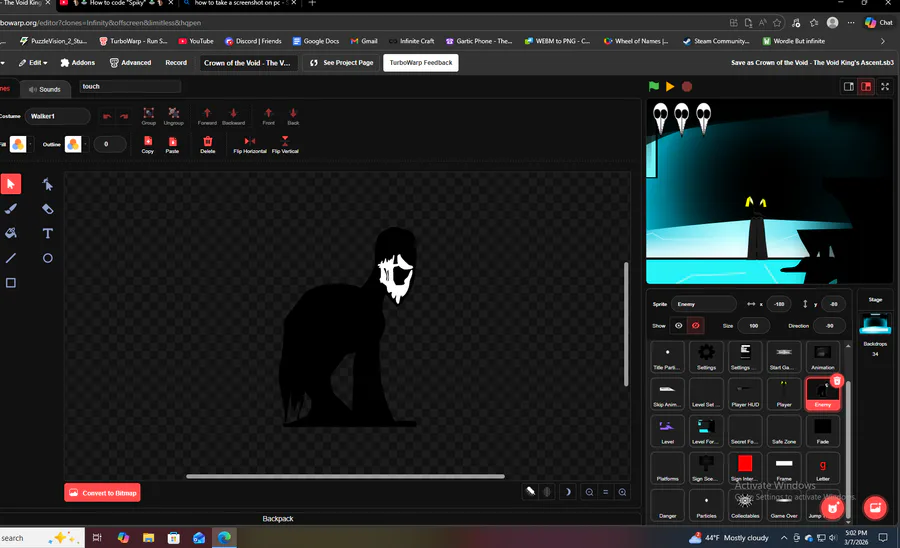Open the Advanced menu
This screenshot has height=548, width=900.
(x=130, y=63)
